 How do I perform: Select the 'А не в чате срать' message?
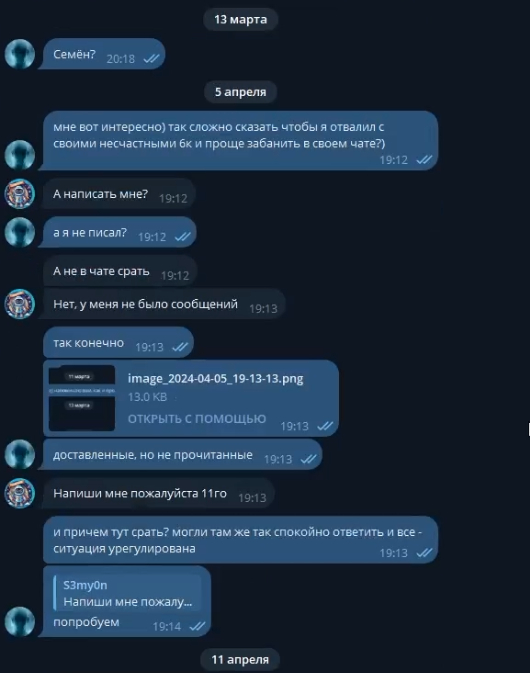tap(120, 271)
